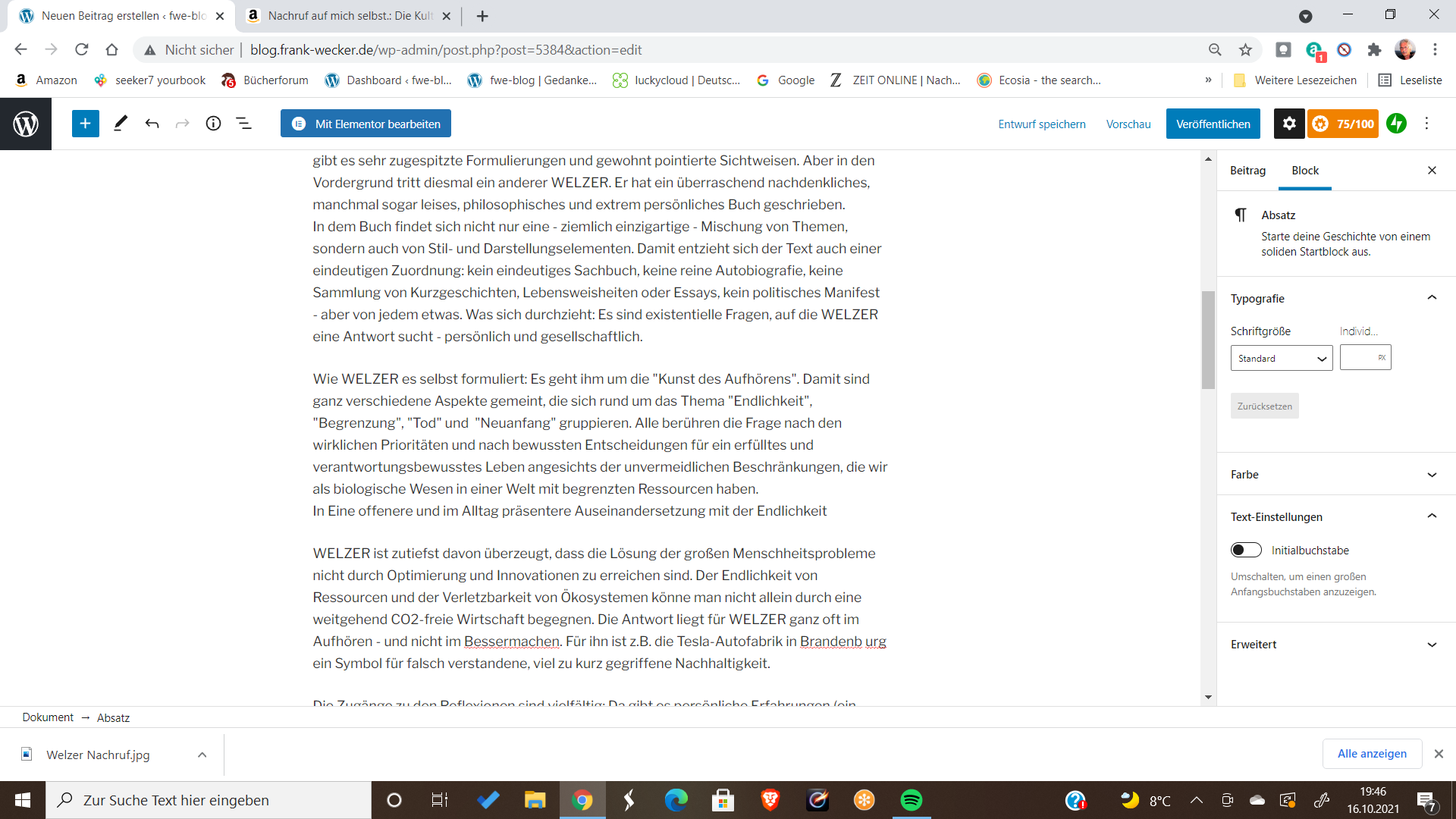Open Spotify from the taskbar
The height and width of the screenshot is (819, 1456).
point(911,800)
